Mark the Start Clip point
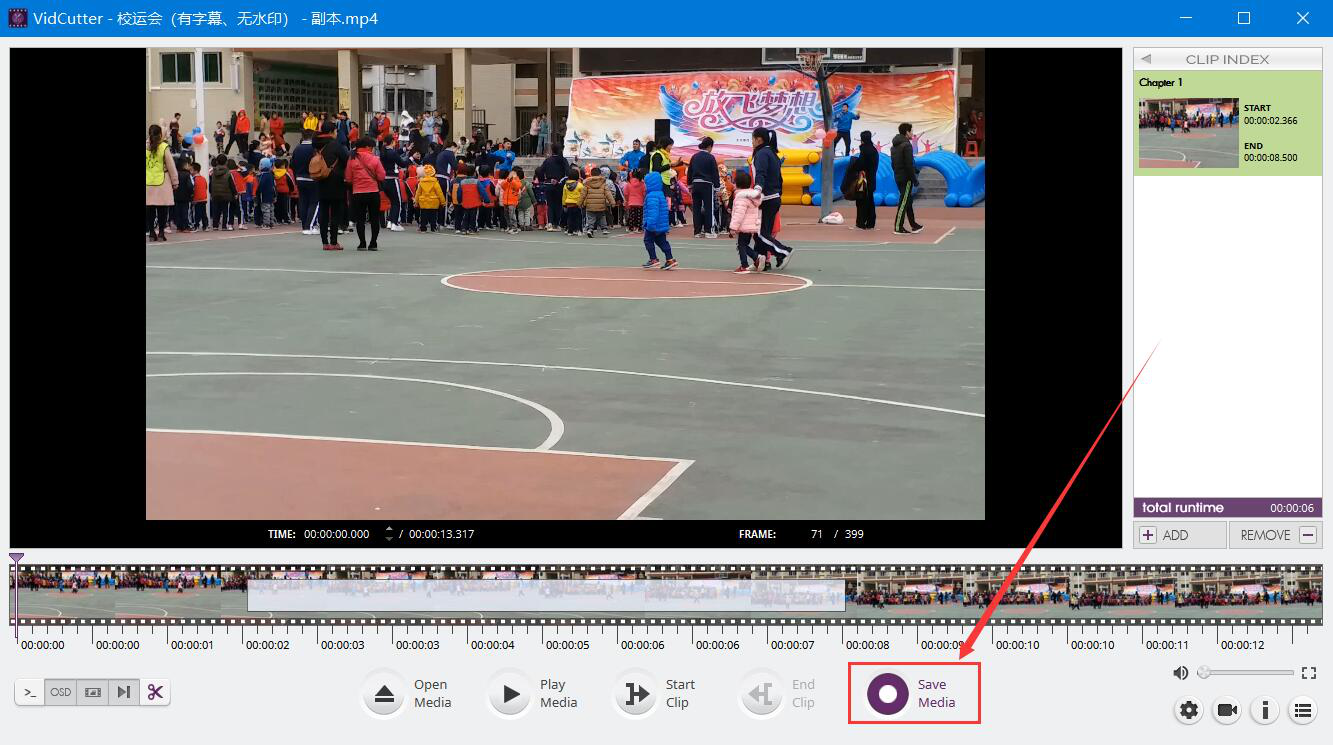 [637, 694]
